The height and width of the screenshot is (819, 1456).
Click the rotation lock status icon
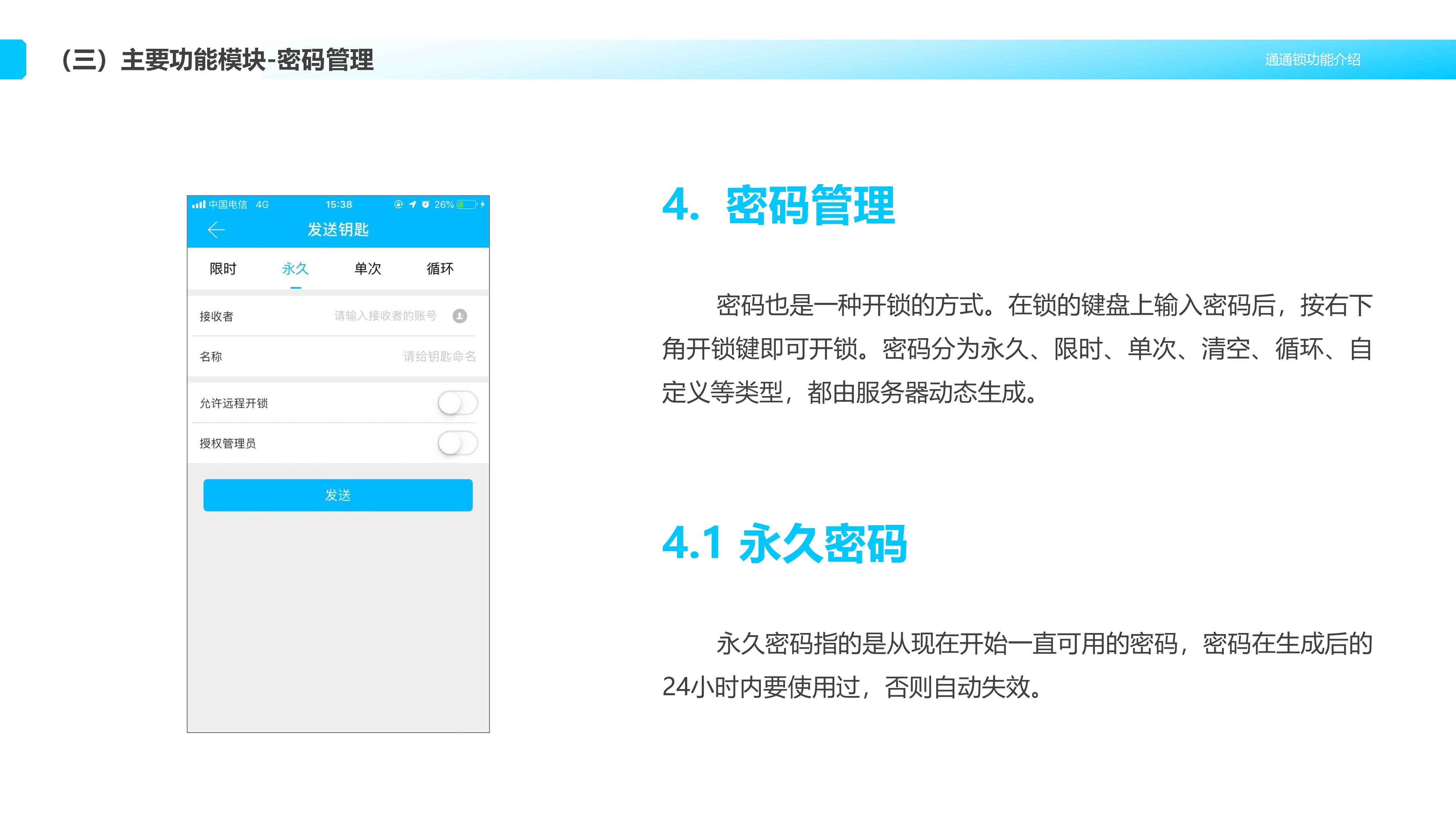point(399,205)
